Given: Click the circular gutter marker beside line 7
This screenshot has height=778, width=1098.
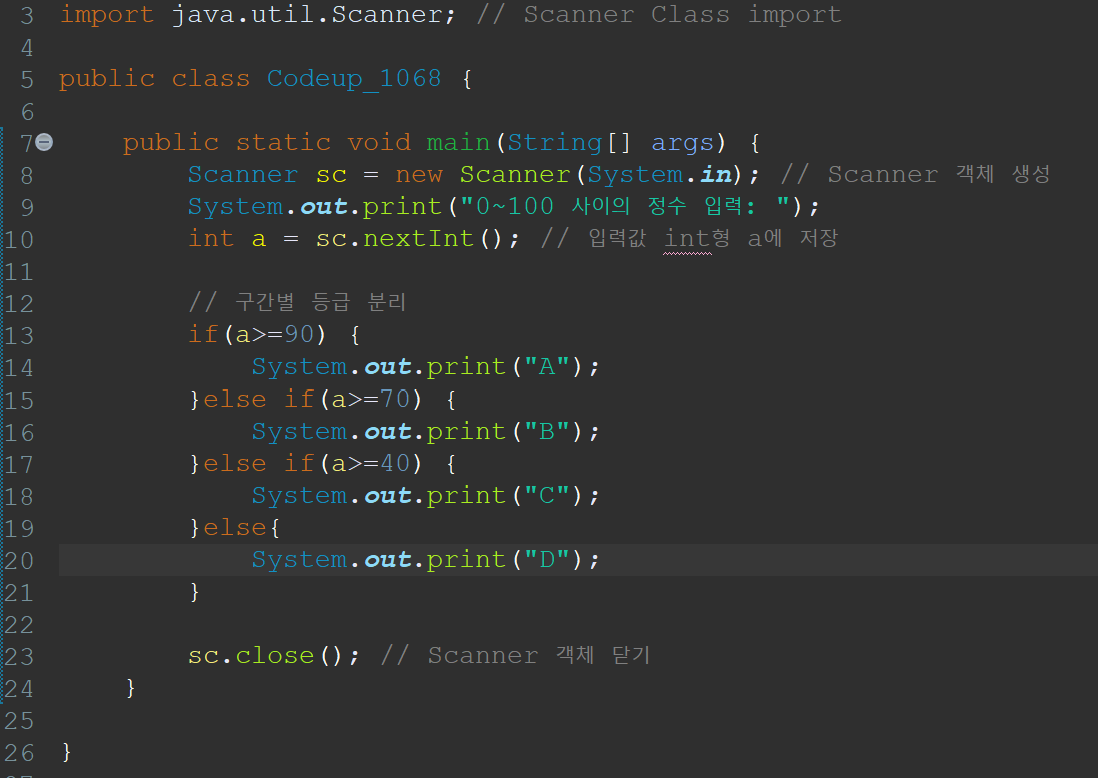Looking at the screenshot, I should click(42, 142).
